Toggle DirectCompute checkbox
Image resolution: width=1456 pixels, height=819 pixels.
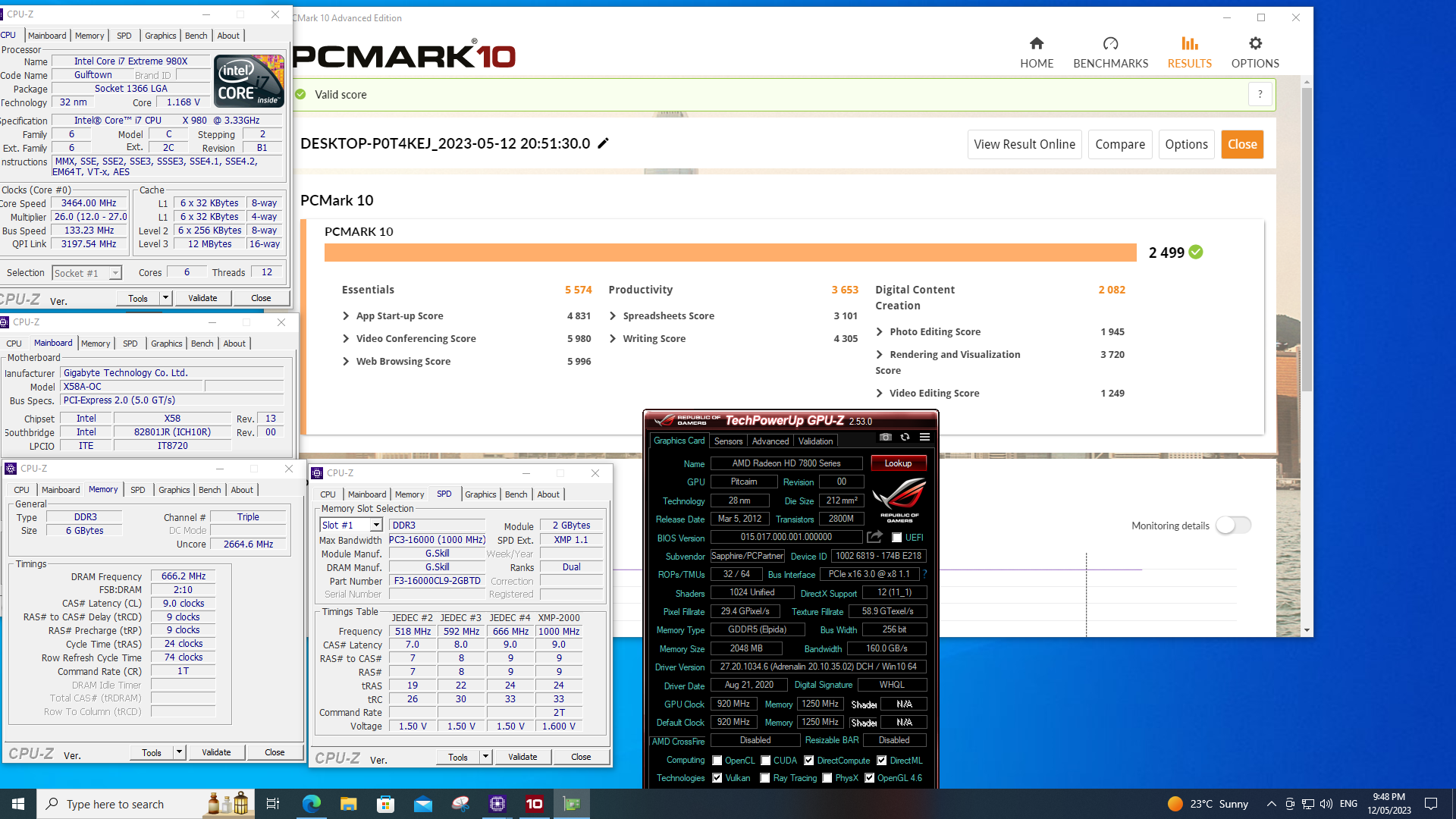[x=809, y=761]
